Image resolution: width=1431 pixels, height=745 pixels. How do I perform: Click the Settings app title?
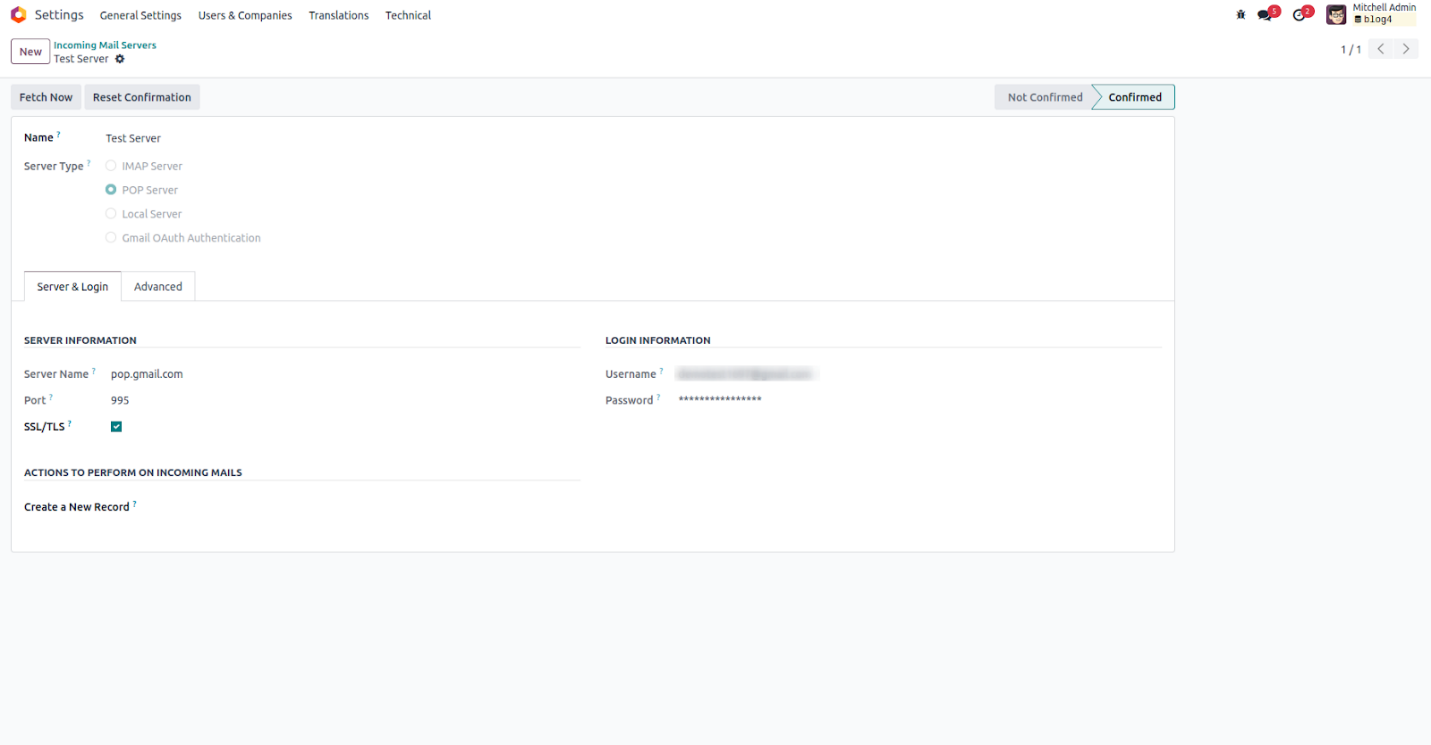tap(59, 15)
